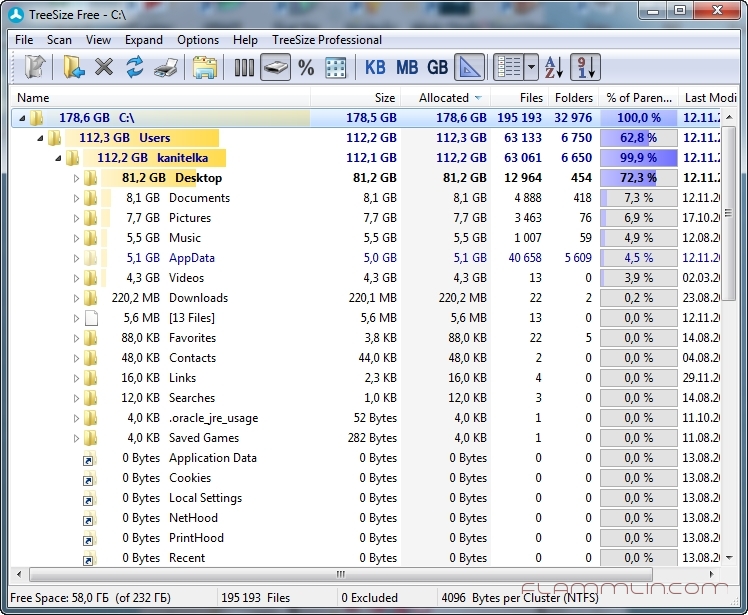The image size is (748, 615).
Task: Click the Stop scan X icon
Action: [x=104, y=67]
